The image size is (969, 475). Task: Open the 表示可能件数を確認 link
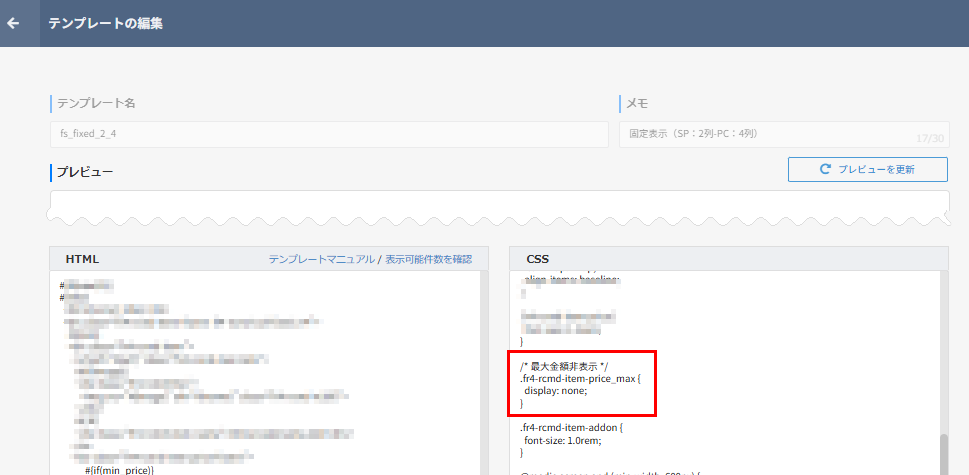[x=428, y=259]
